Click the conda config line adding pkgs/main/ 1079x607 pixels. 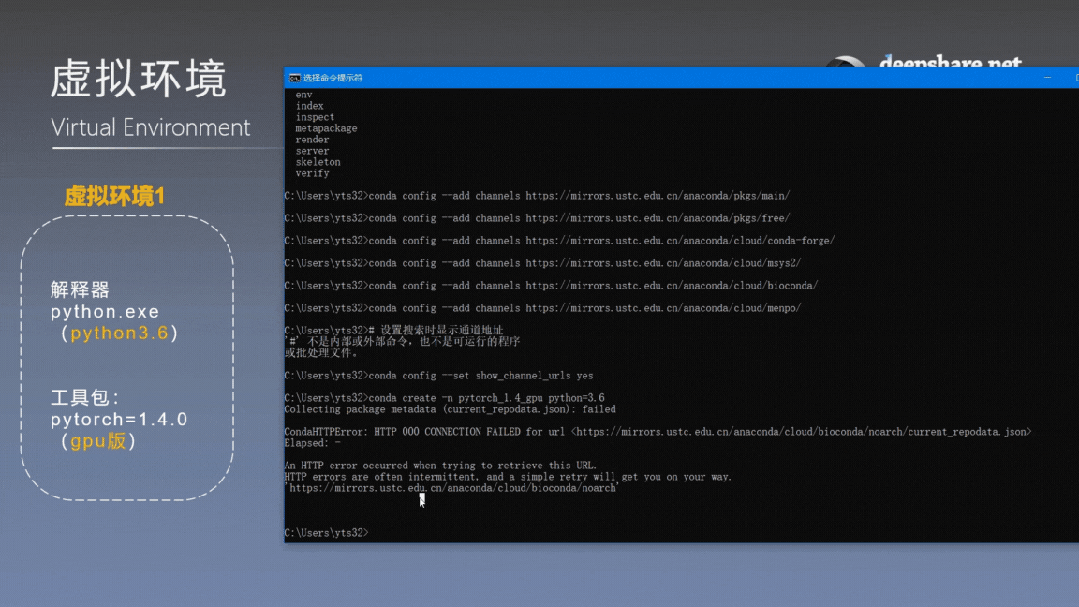(537, 196)
